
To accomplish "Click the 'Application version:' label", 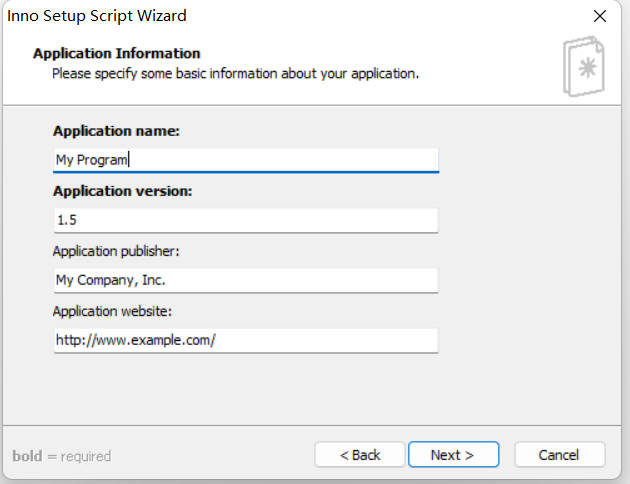I will (123, 191).
